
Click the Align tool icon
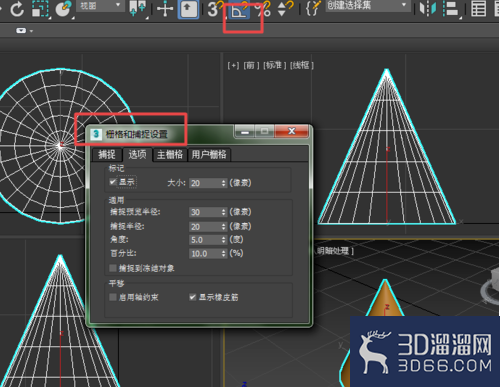pos(451,9)
